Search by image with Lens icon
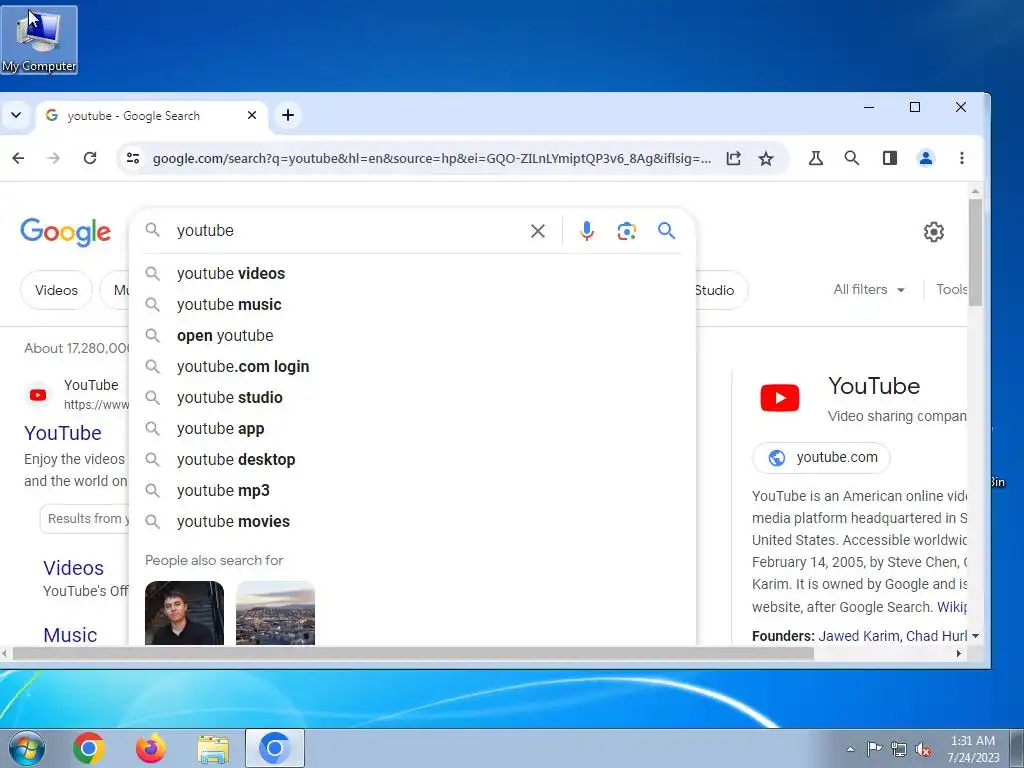This screenshot has width=1024, height=768. coord(626,231)
